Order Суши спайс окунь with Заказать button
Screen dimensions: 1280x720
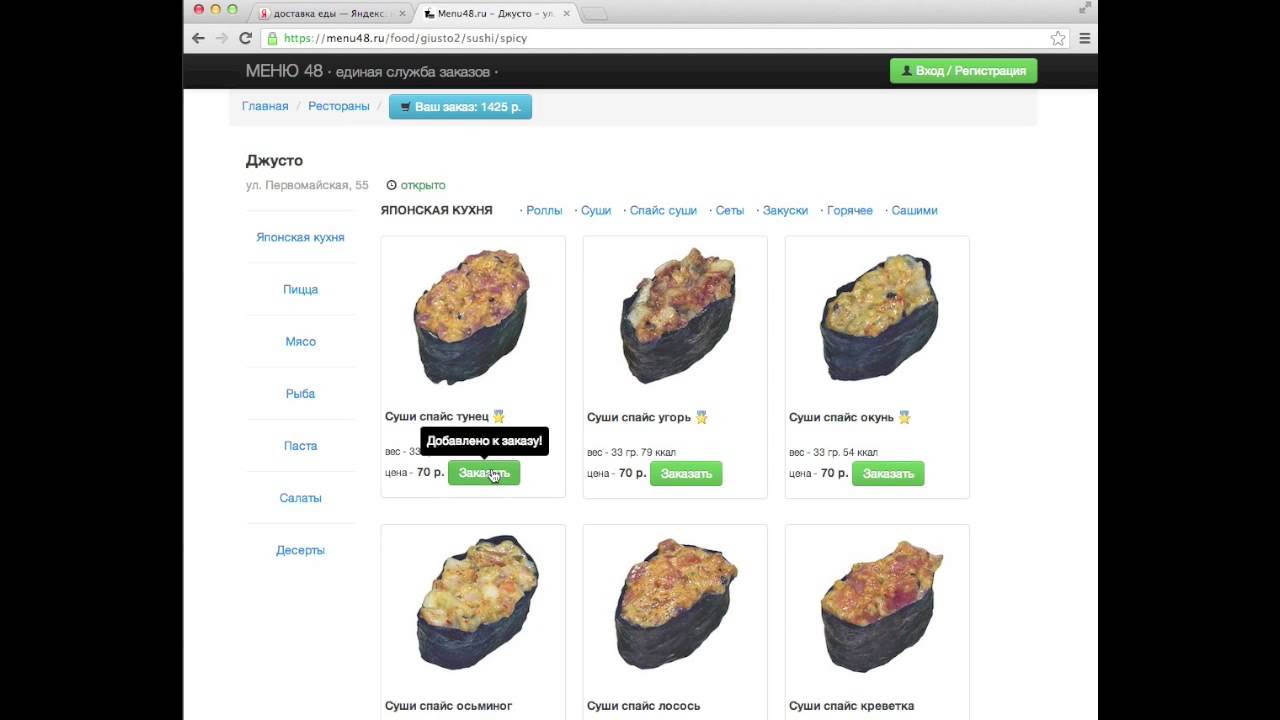(x=888, y=473)
